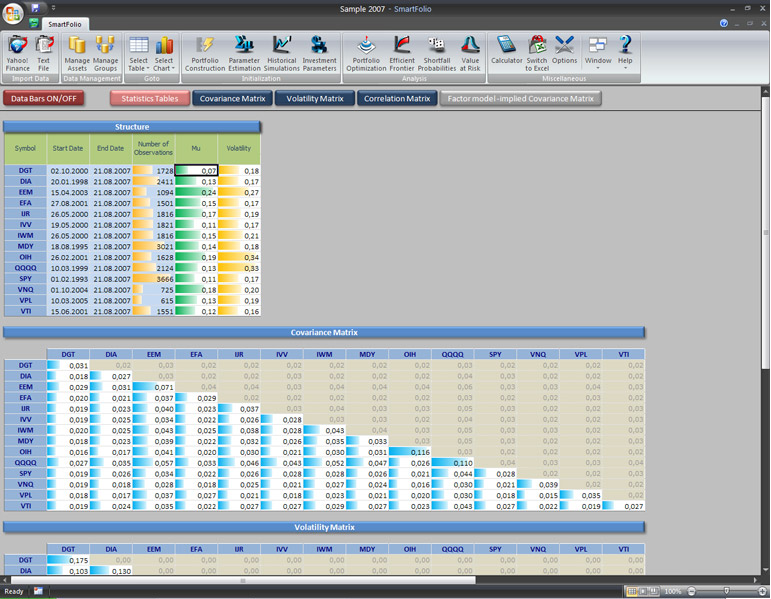Expand the Window menu

598,52
